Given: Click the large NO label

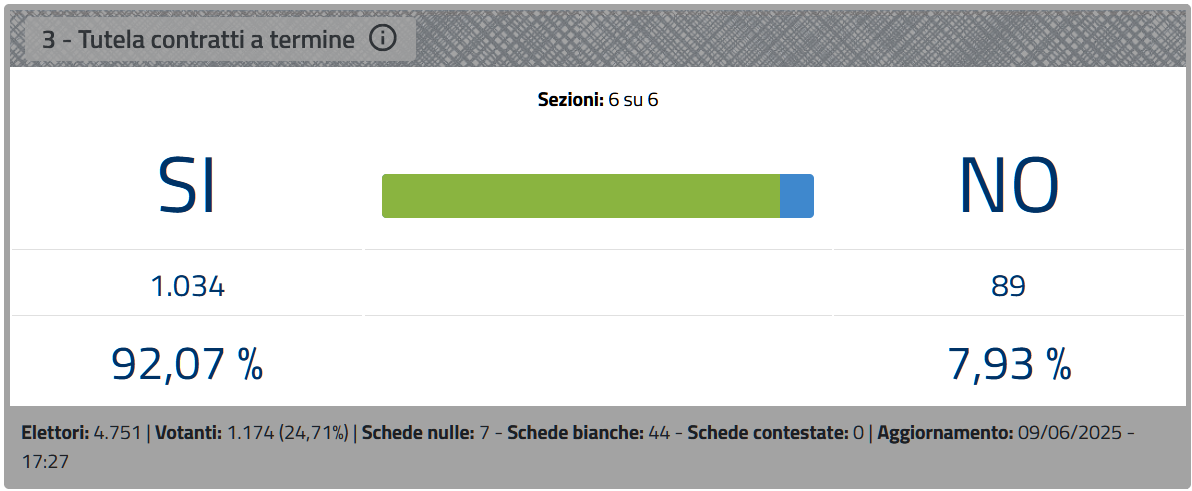Looking at the screenshot, I should (x=1009, y=185).
